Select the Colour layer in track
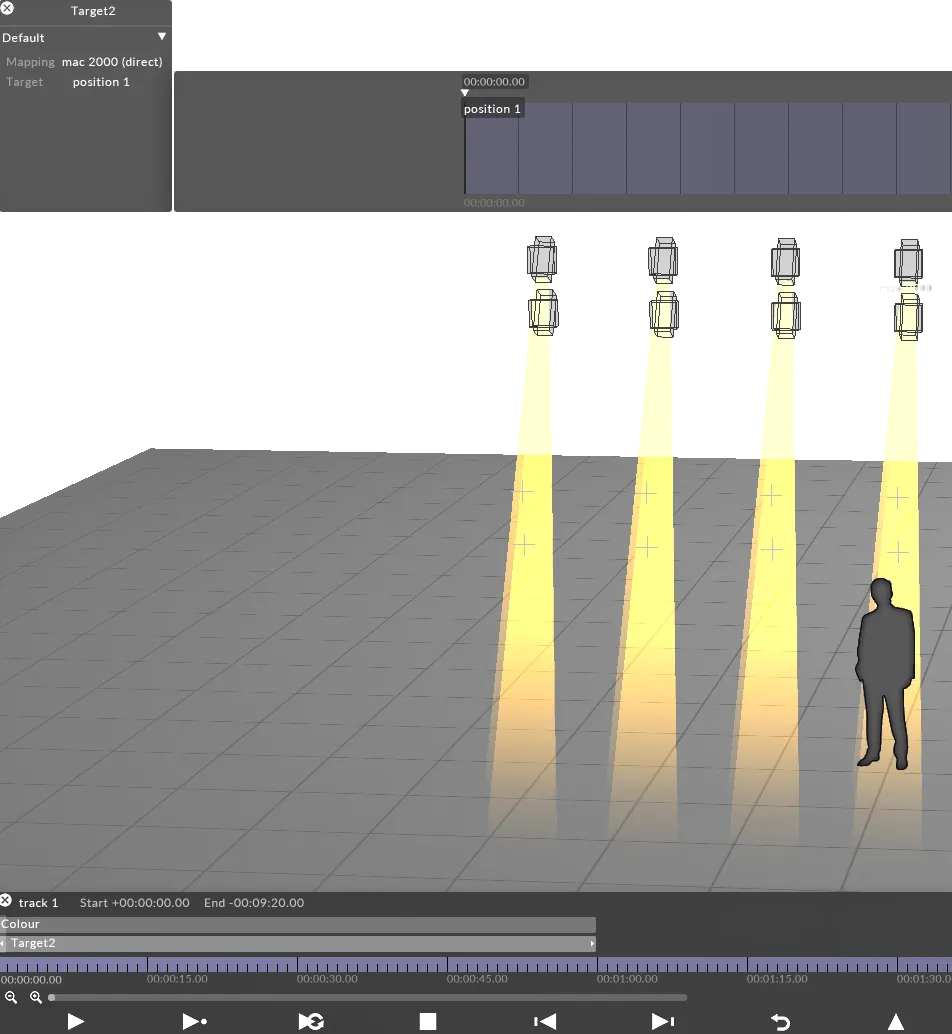This screenshot has height=1034, width=952. tap(297, 925)
